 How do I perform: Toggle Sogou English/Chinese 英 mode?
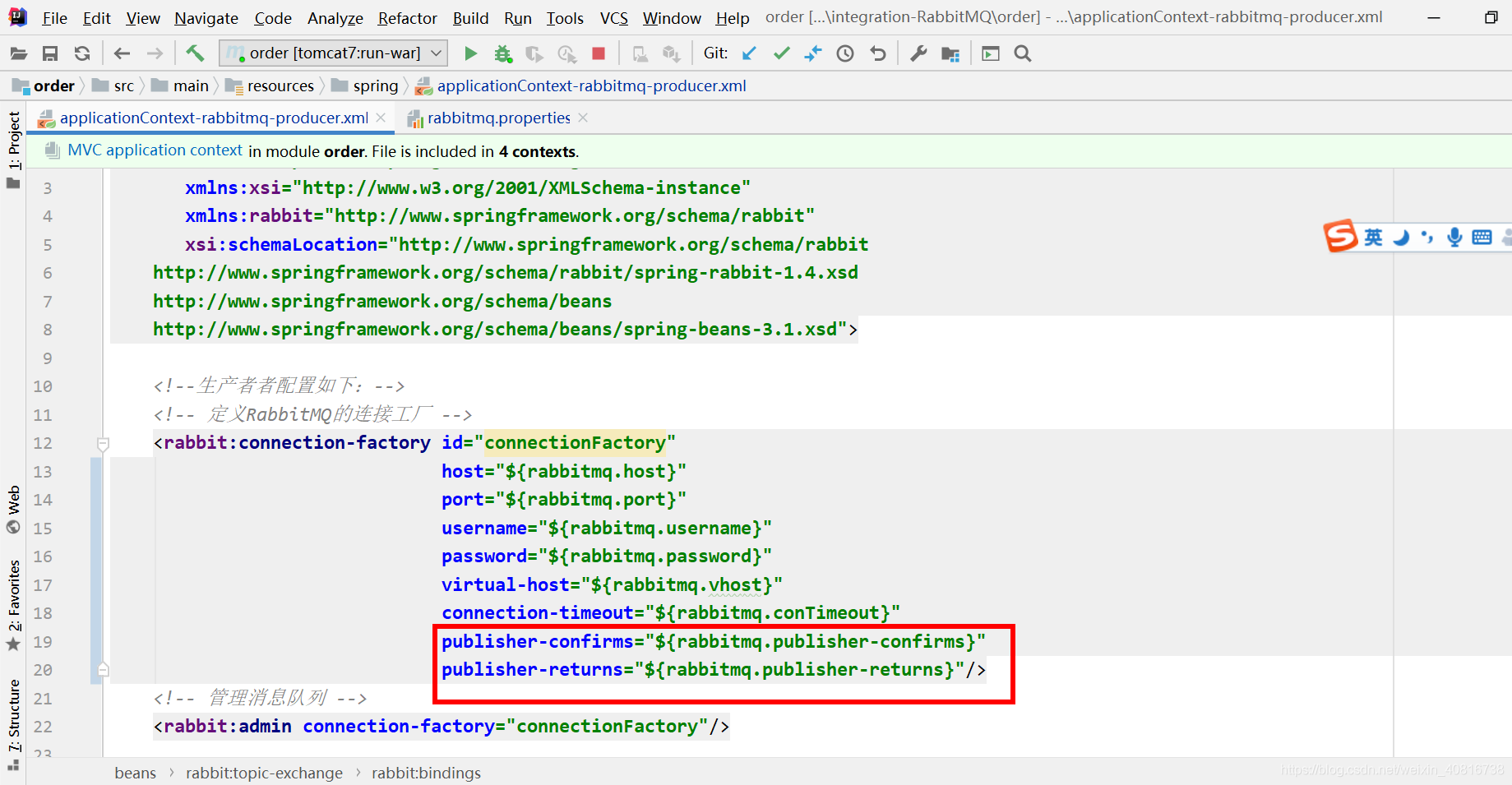click(1374, 238)
